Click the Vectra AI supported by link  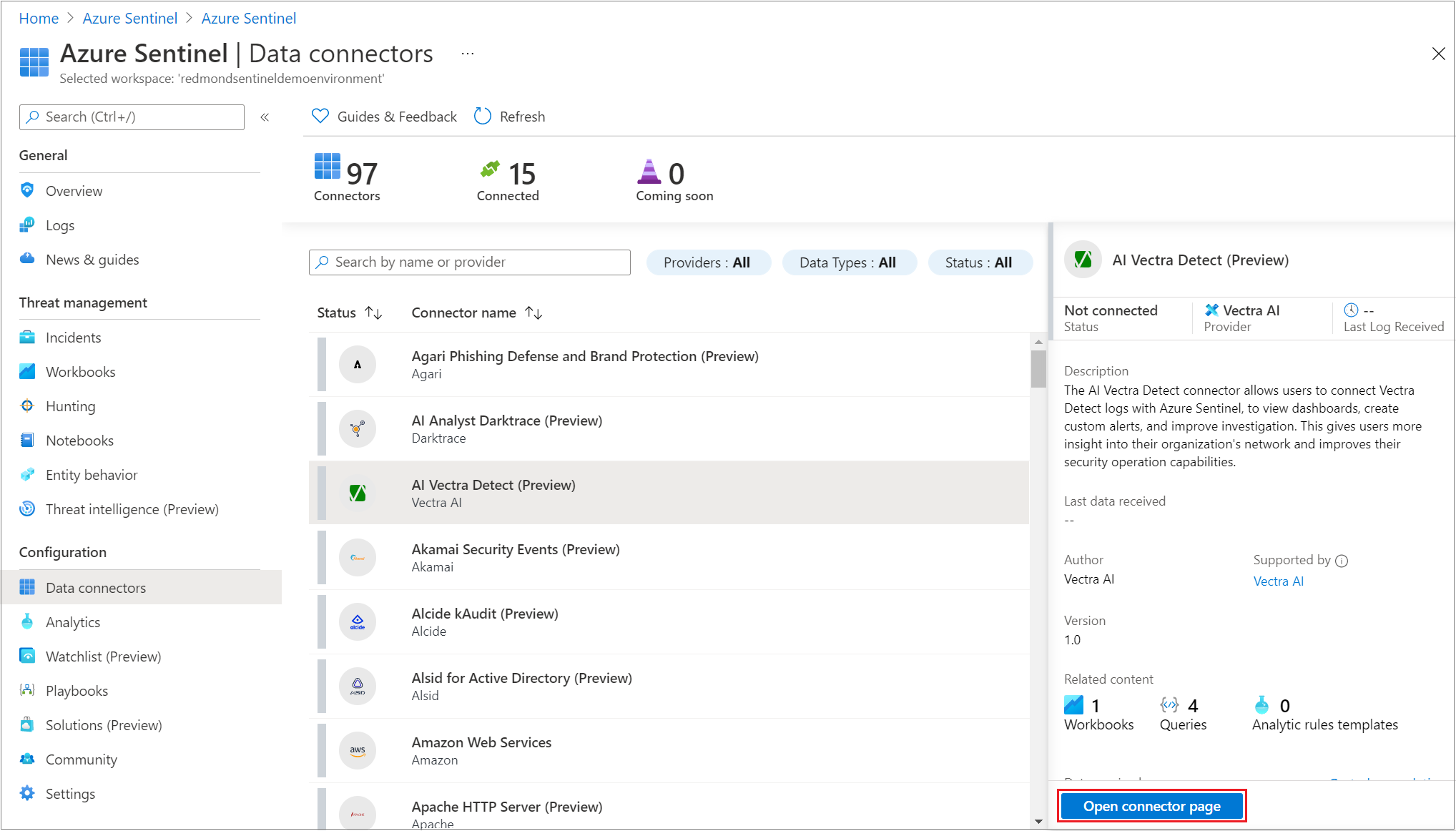point(1277,580)
